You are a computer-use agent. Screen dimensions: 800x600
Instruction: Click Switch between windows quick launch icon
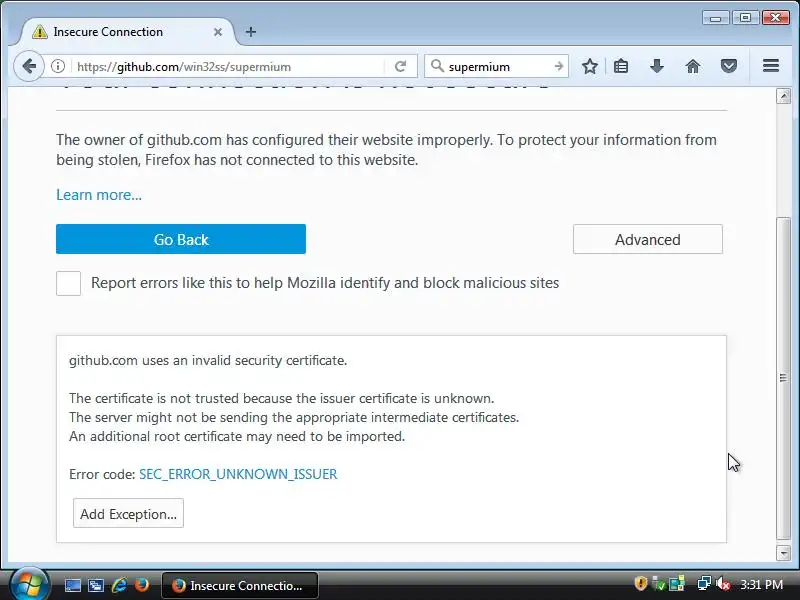coord(95,585)
